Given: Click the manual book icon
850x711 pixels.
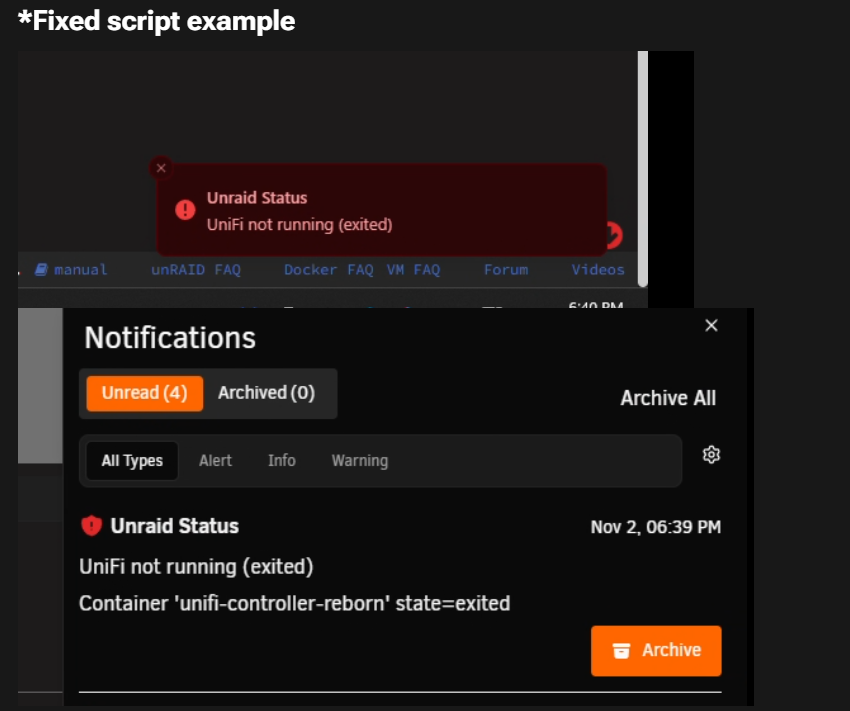Looking at the screenshot, I should [x=41, y=269].
